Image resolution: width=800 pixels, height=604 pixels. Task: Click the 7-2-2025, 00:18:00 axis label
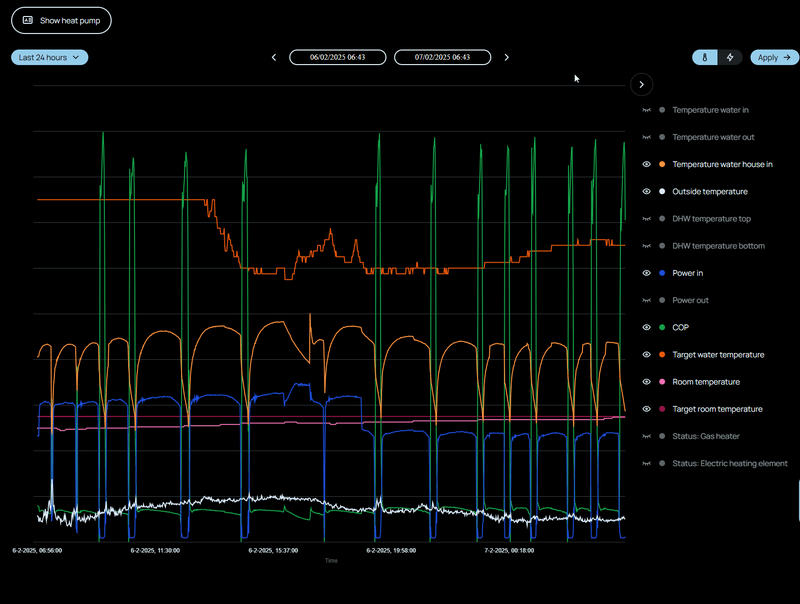[x=509, y=550]
